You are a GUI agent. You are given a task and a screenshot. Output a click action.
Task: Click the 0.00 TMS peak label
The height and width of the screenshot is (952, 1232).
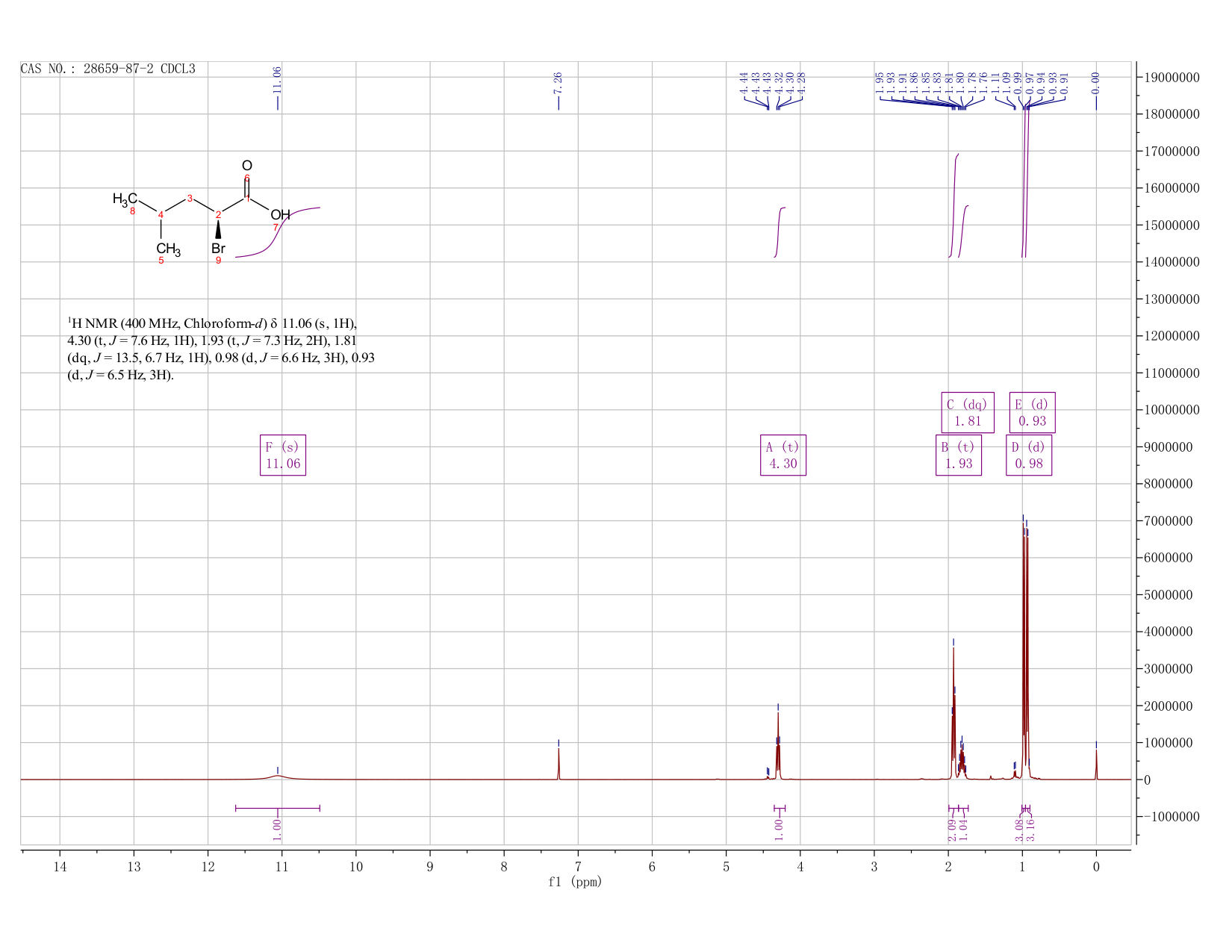[1095, 82]
